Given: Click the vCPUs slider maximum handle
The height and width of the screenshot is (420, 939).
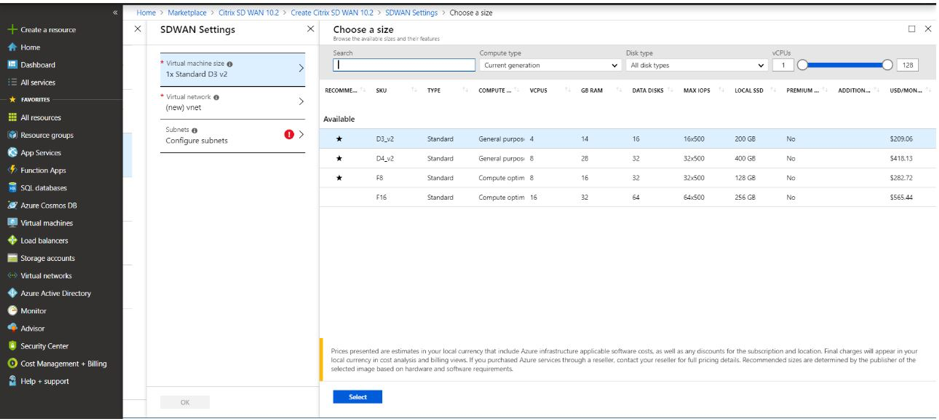Looking at the screenshot, I should click(x=887, y=65).
